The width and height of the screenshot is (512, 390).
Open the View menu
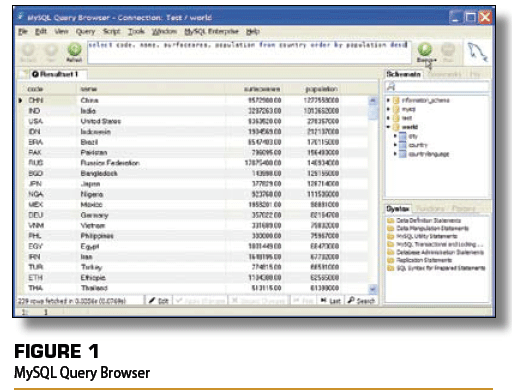pos(61,31)
